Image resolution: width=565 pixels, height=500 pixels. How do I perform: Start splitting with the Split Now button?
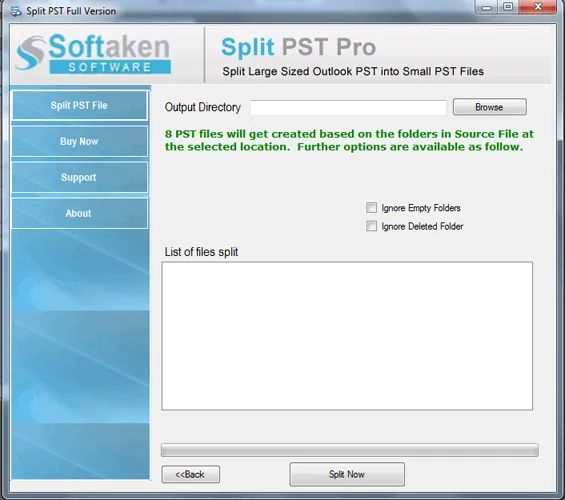click(347, 474)
